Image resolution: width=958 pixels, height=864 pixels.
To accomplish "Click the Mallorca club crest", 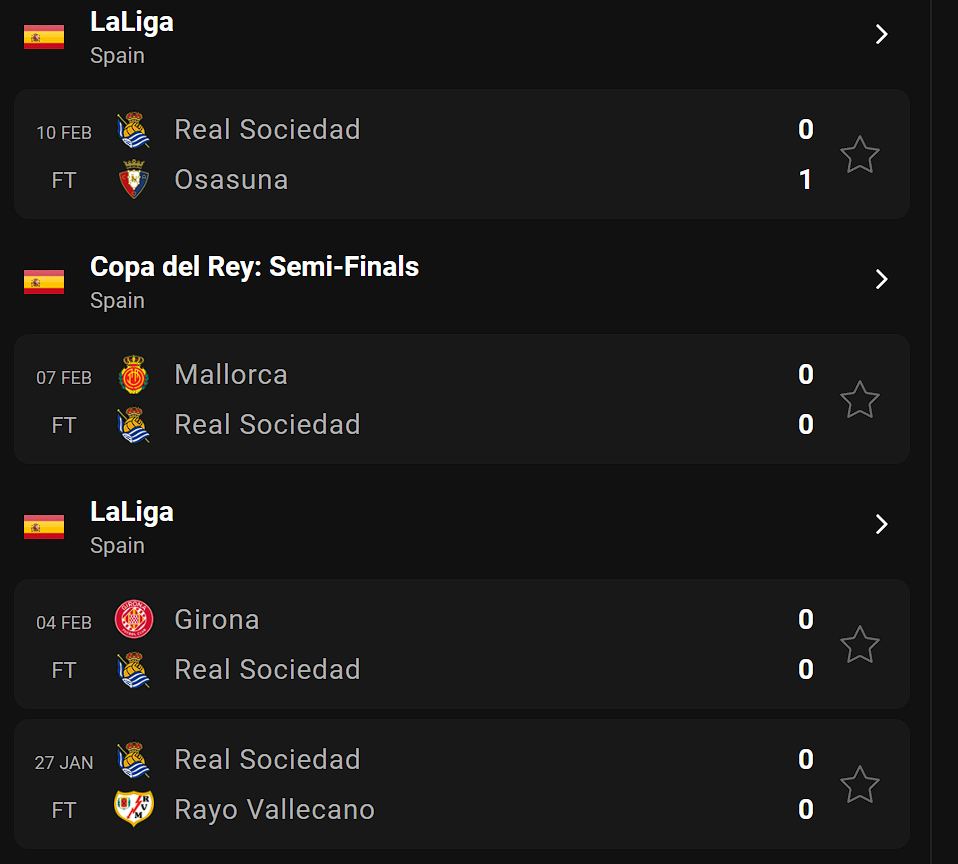I will coord(133,375).
